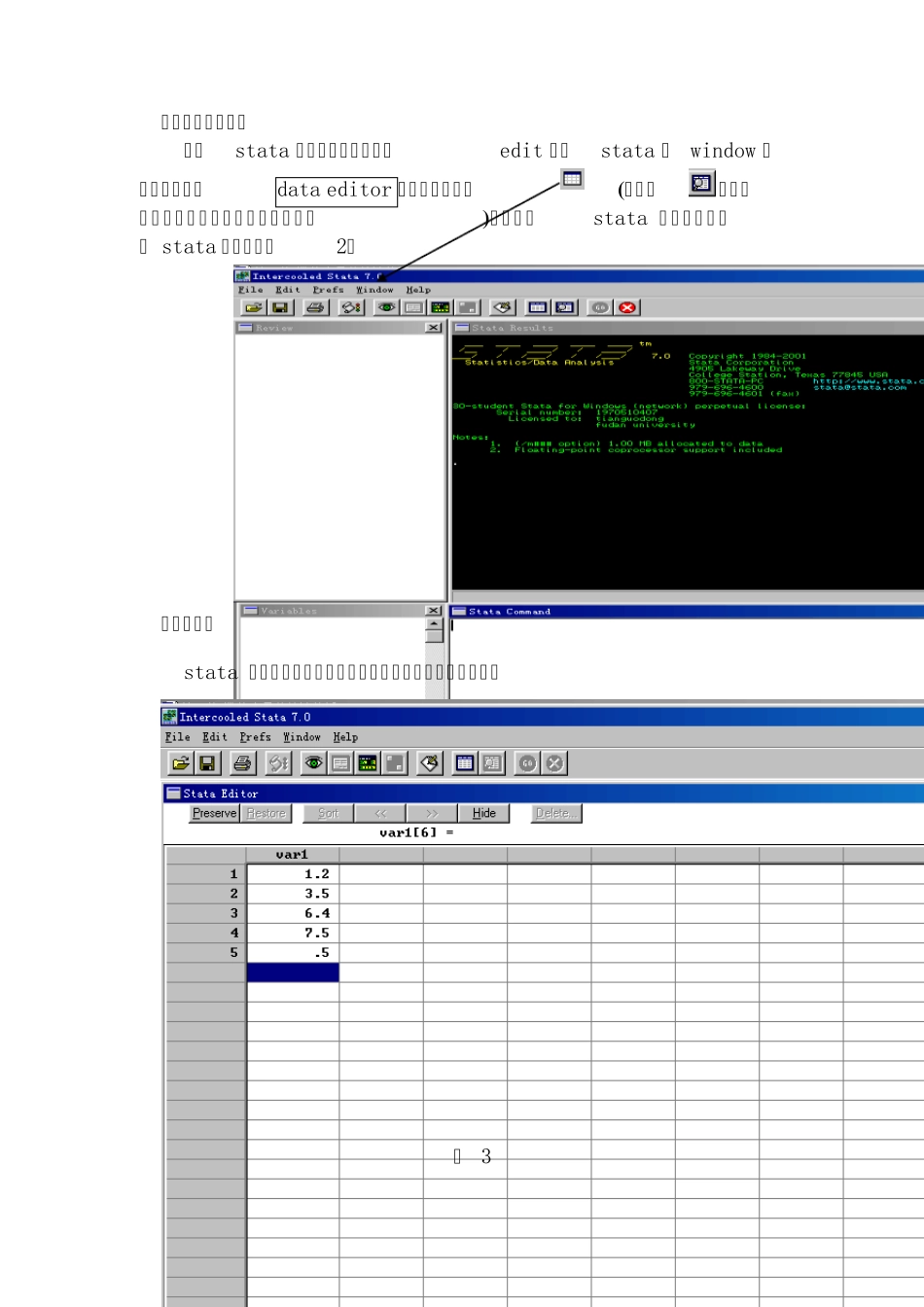
Task: Open Prefs menu in lower Stata window
Action: coord(256,737)
